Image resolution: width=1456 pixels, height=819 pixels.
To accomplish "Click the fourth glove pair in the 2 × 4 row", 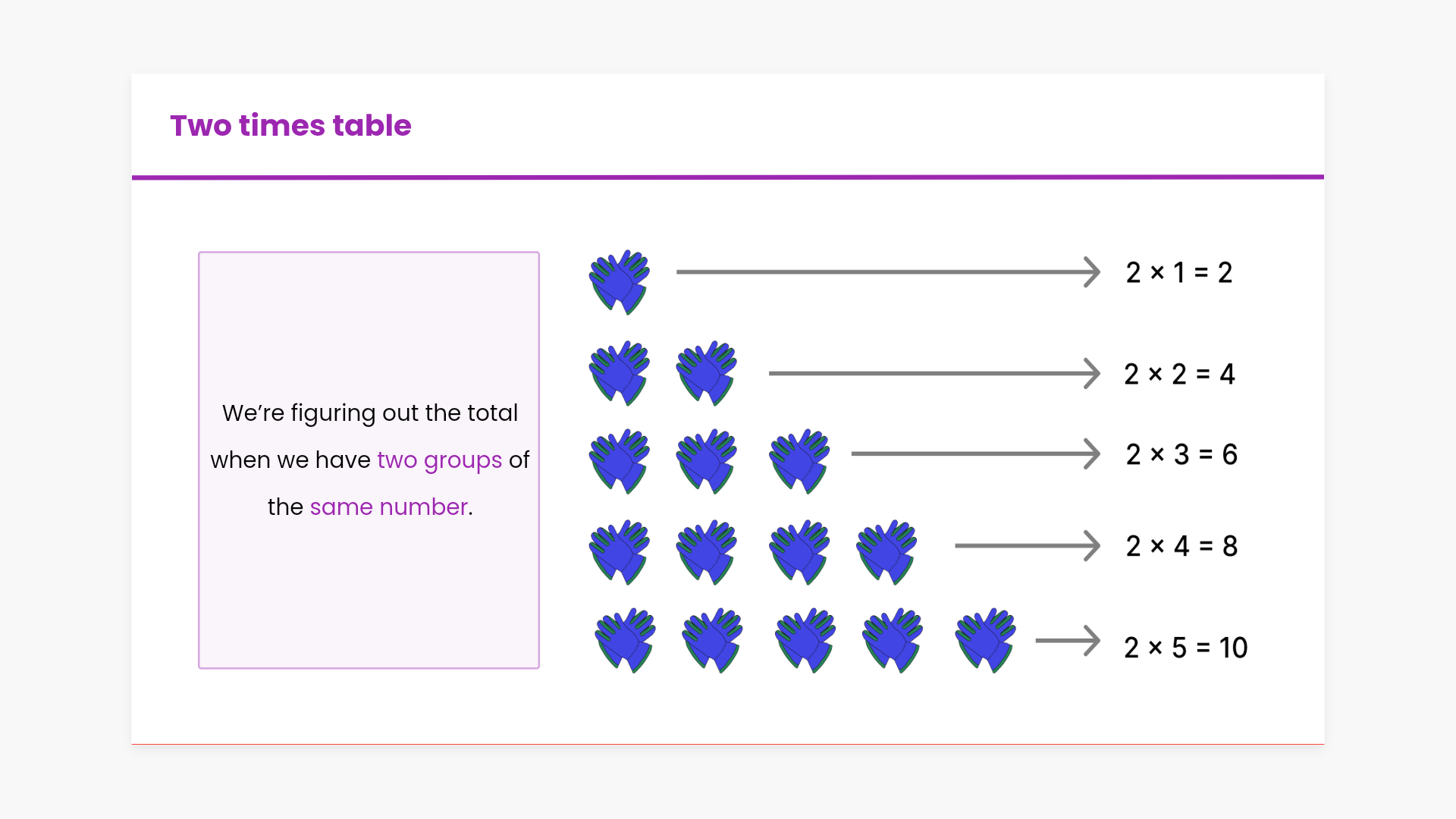I will (886, 551).
